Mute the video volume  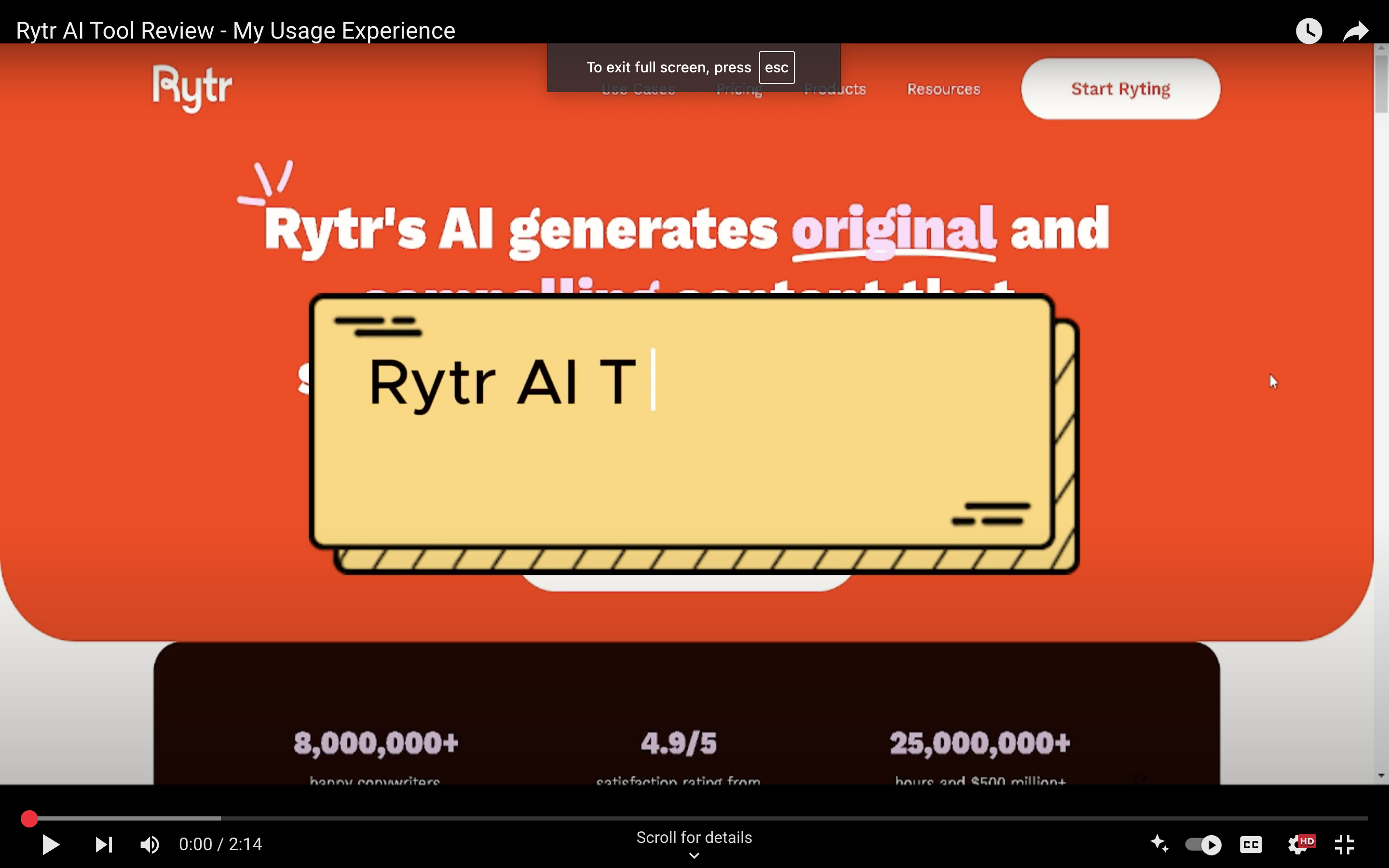click(150, 844)
